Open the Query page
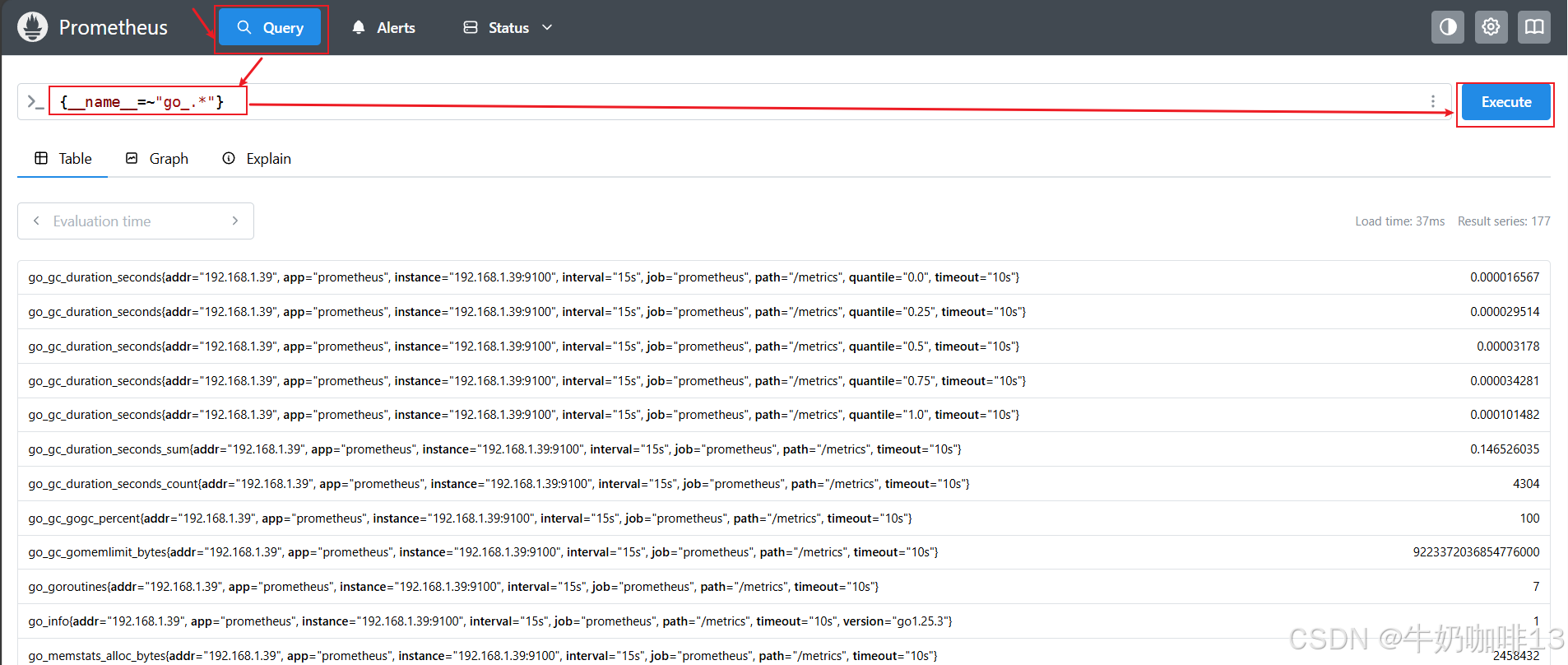This screenshot has height=665, width=1568. [270, 27]
